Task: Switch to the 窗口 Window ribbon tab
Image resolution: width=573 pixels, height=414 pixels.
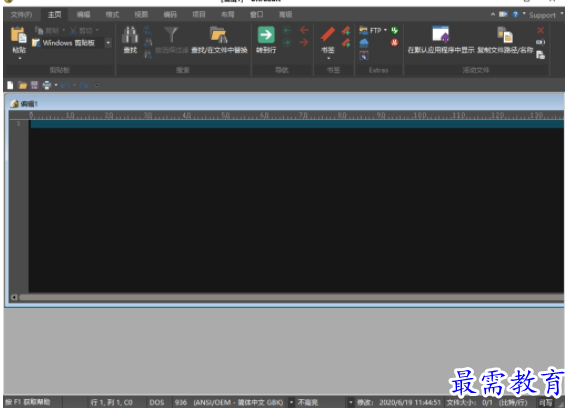Action: click(x=257, y=15)
